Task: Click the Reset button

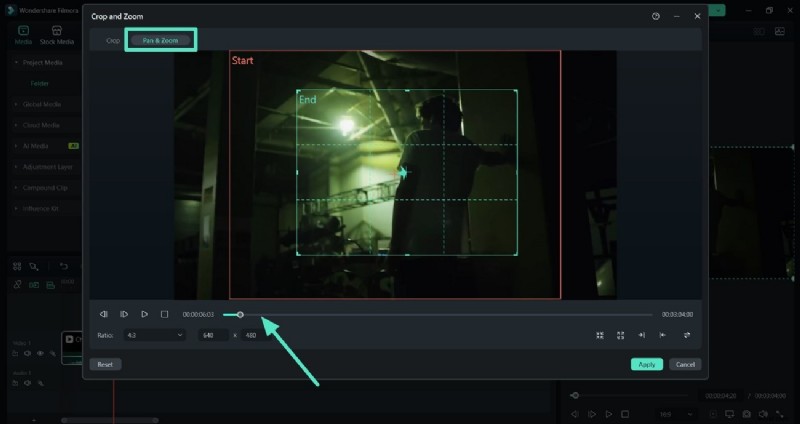Action: point(104,364)
